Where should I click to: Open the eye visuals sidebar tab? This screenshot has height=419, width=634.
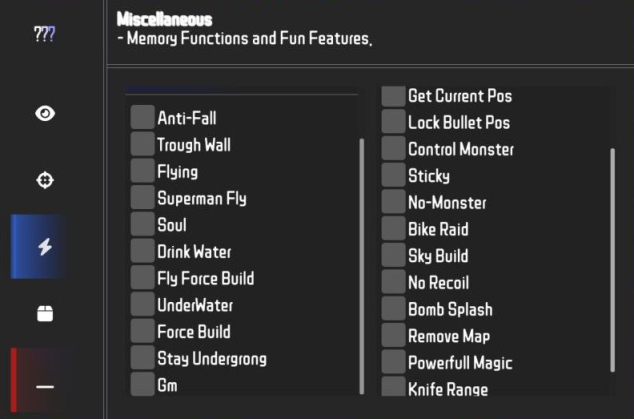45,114
